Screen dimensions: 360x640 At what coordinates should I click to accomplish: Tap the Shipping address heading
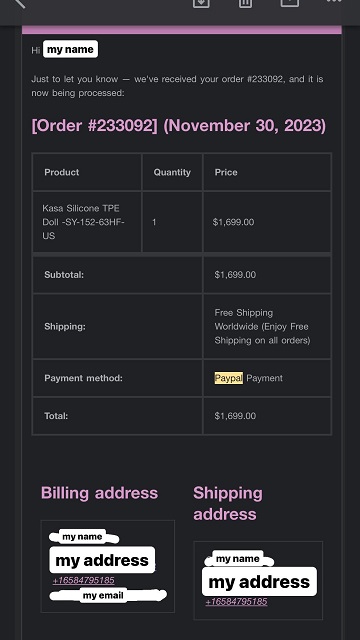(228, 503)
